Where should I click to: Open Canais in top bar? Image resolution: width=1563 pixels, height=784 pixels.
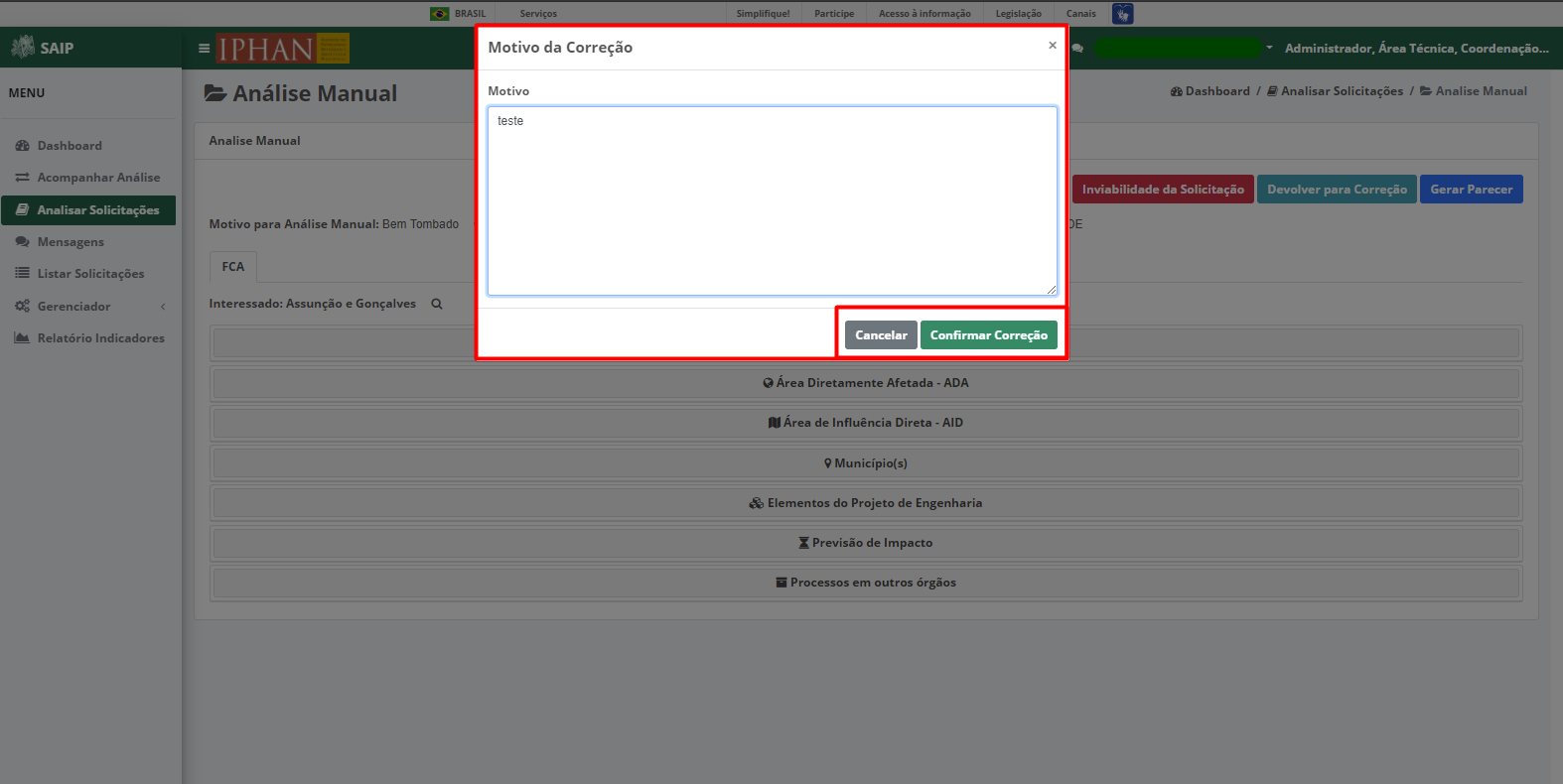[1081, 14]
